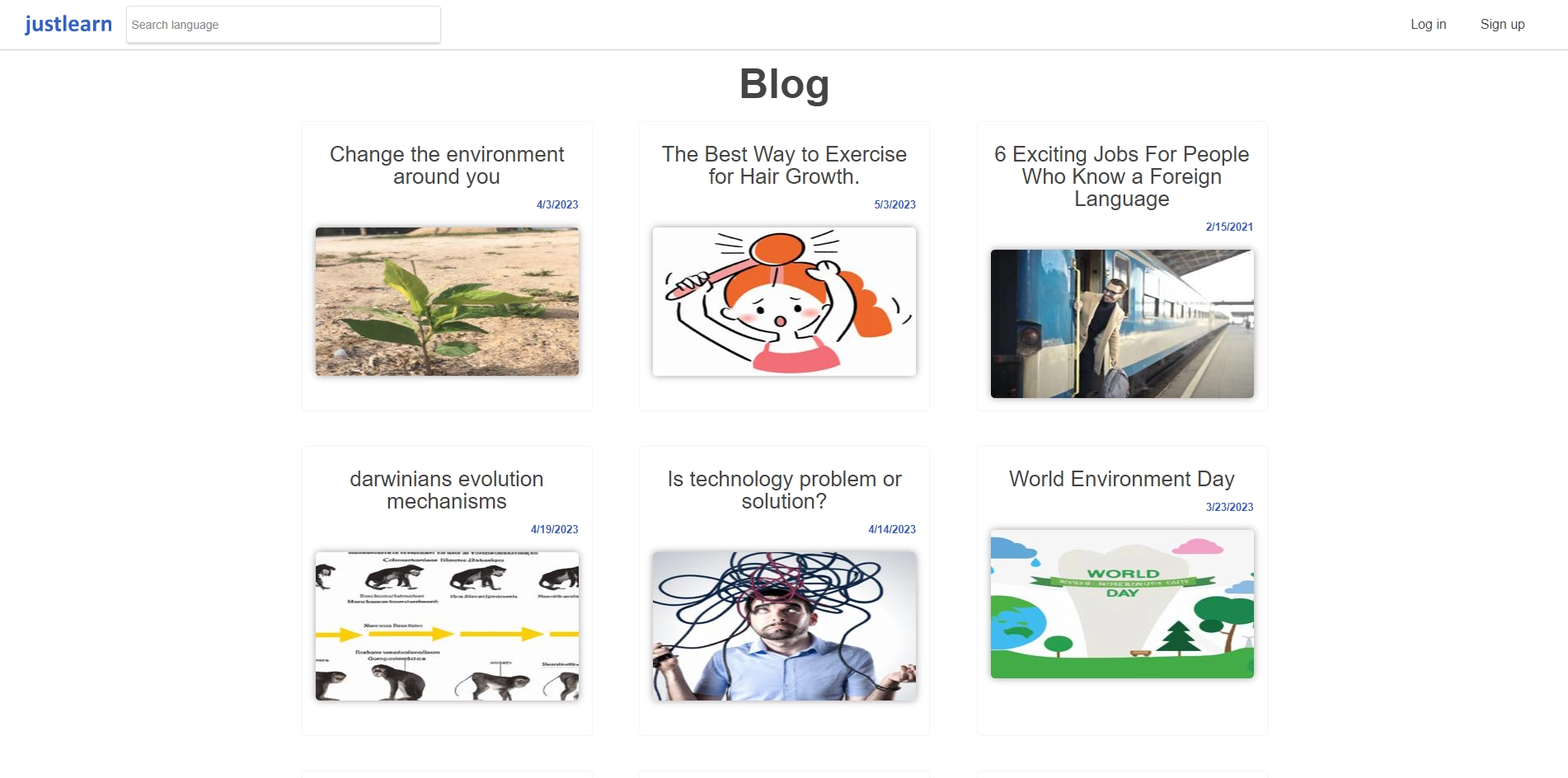Click the 4/14/2023 post date
The width and height of the screenshot is (1568, 778).
pos(892,529)
